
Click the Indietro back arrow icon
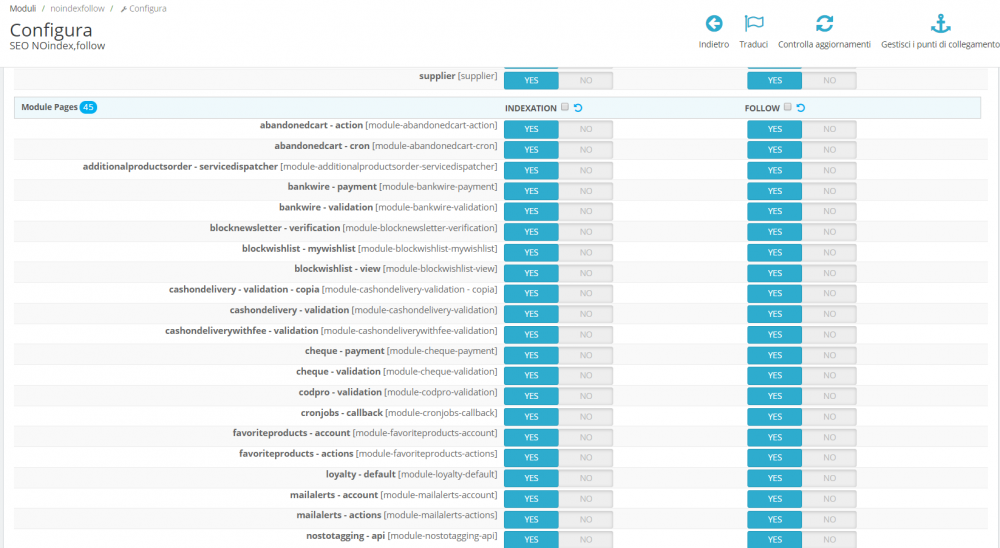click(x=714, y=24)
